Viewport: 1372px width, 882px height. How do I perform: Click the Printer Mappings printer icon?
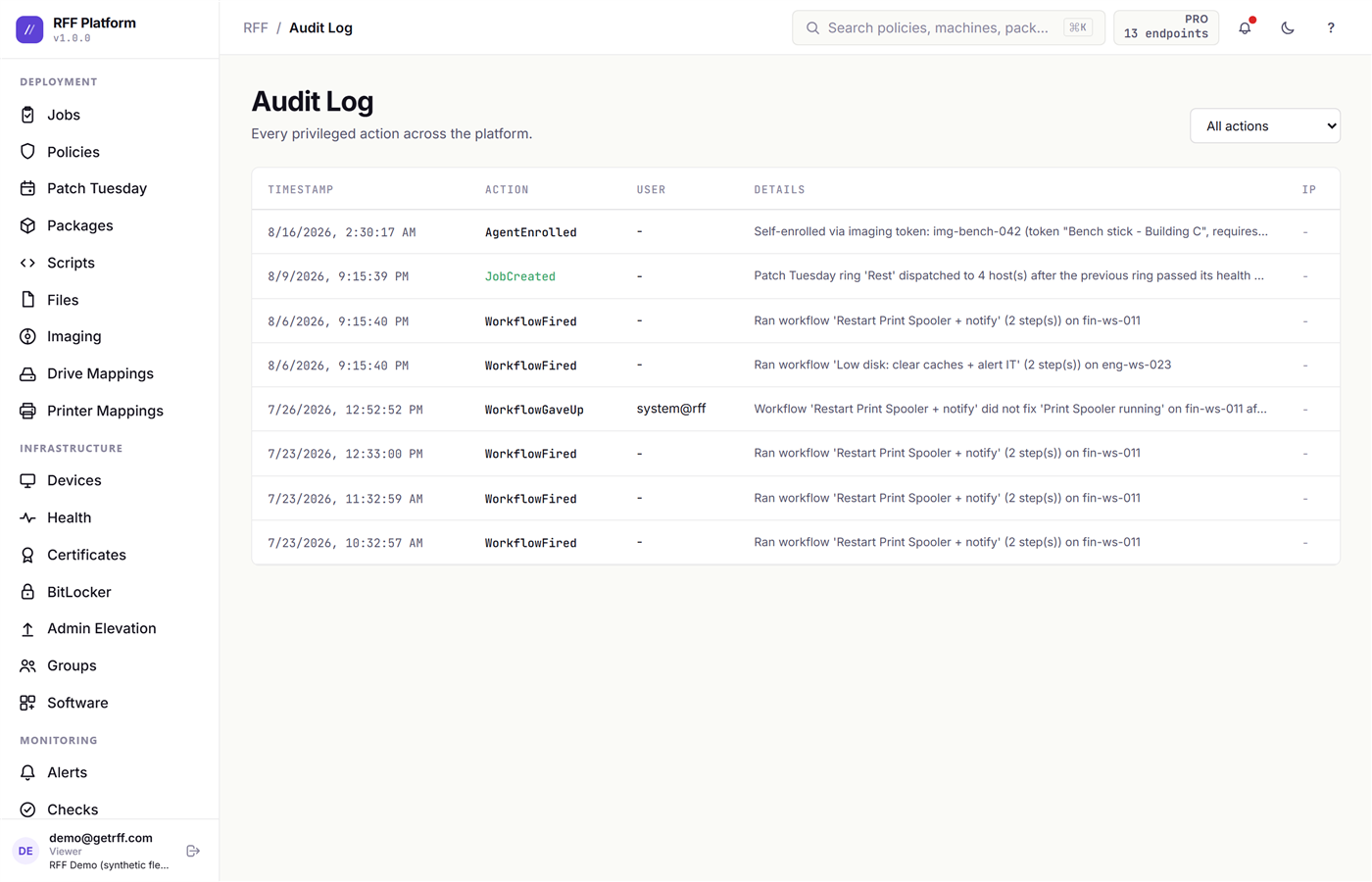click(27, 411)
